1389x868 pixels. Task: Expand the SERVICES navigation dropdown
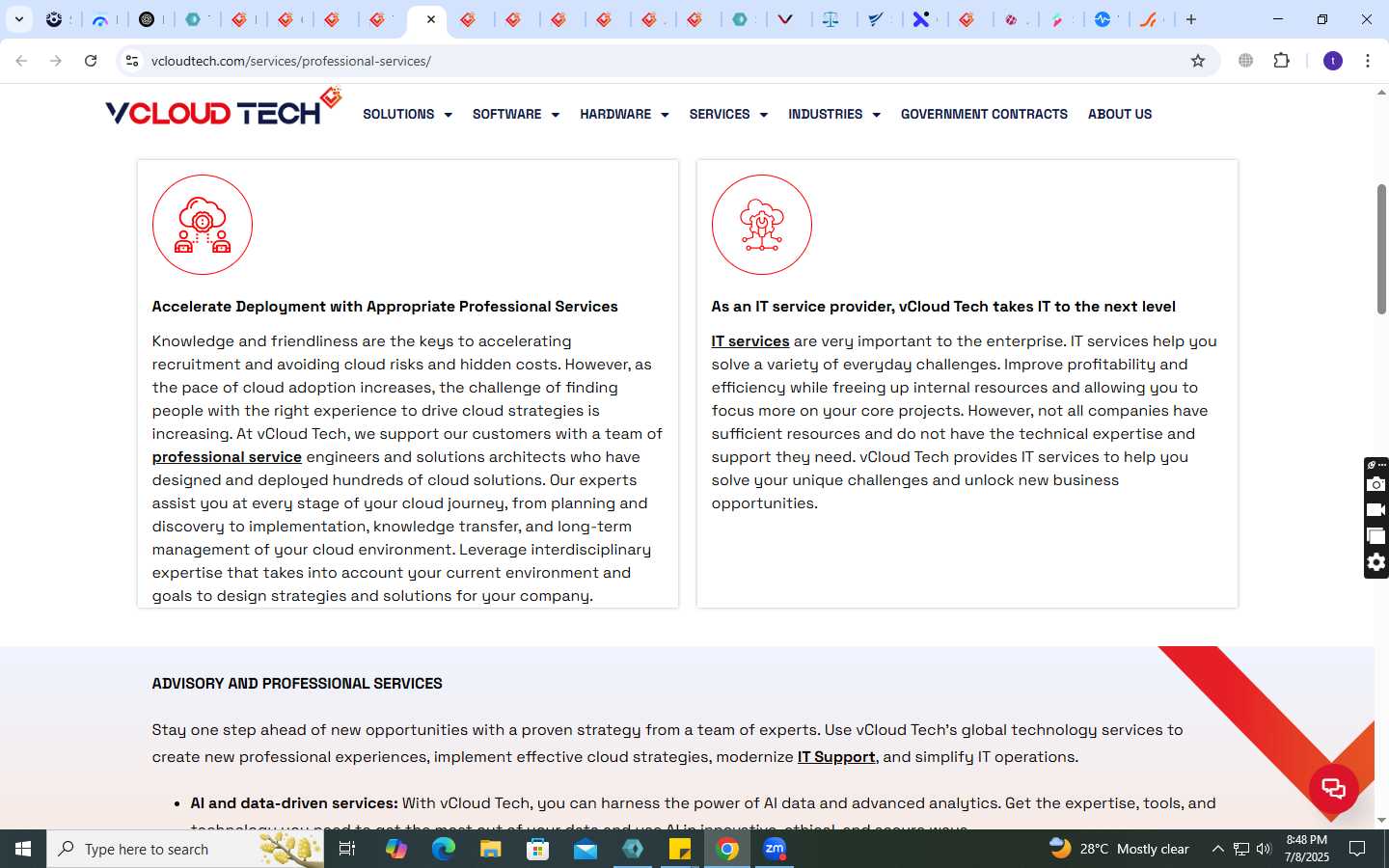pyautogui.click(x=728, y=114)
